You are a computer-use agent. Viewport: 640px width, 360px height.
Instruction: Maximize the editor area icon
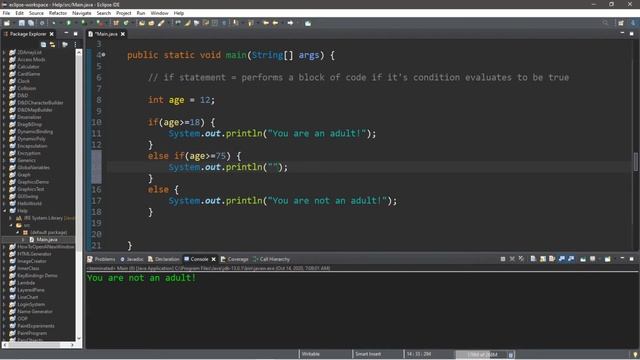tap(631, 33)
